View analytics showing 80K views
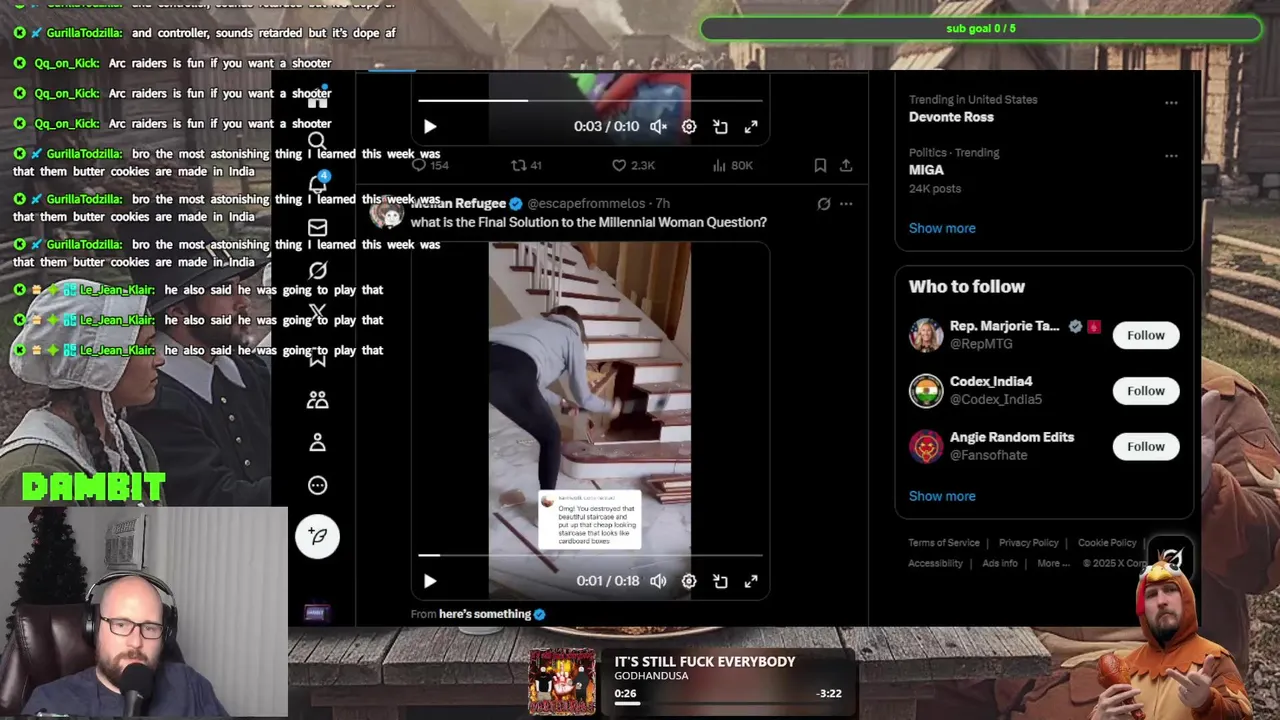This screenshot has width=1280, height=720. [x=732, y=165]
